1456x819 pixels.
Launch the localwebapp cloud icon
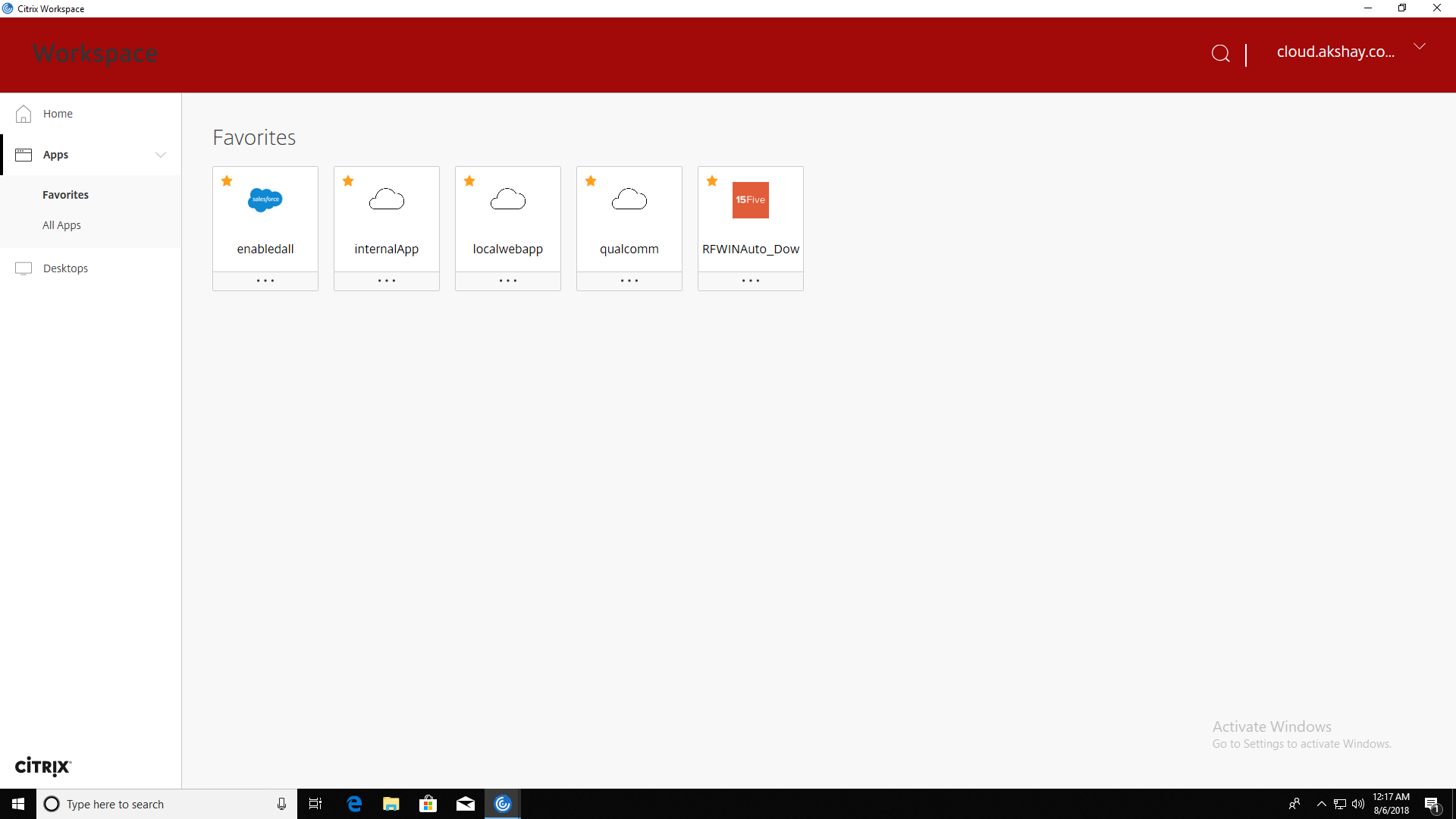tap(508, 199)
